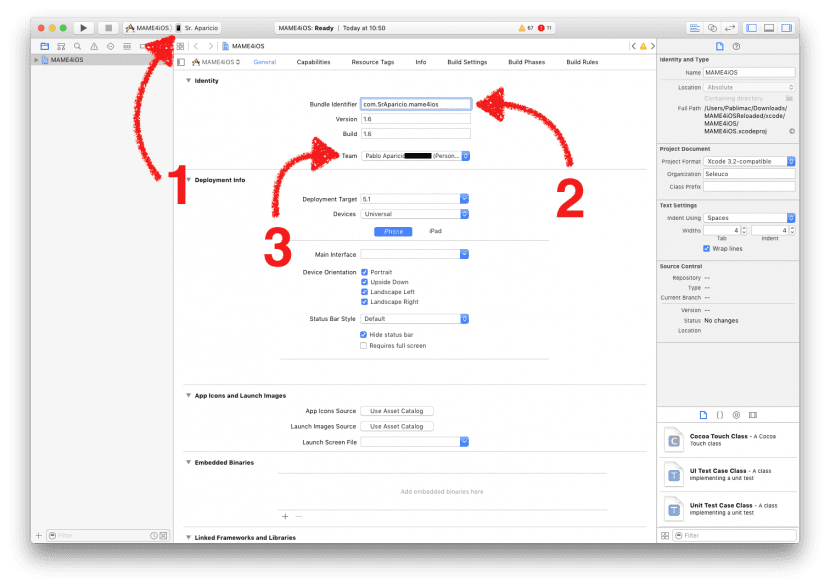Show the quick help inspector
This screenshot has width=830, height=587.
736,47
